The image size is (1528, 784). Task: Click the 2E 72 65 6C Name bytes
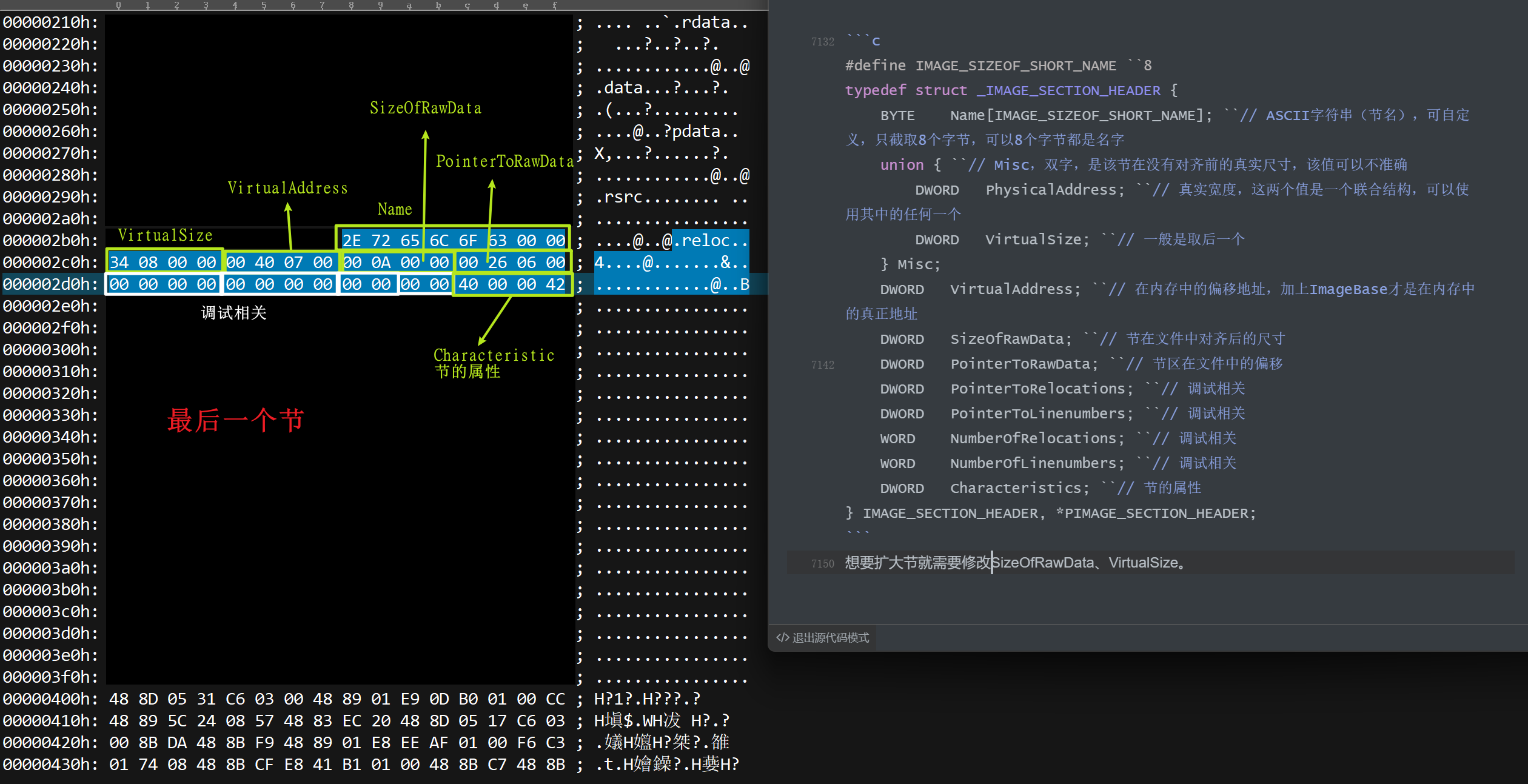pyautogui.click(x=394, y=241)
